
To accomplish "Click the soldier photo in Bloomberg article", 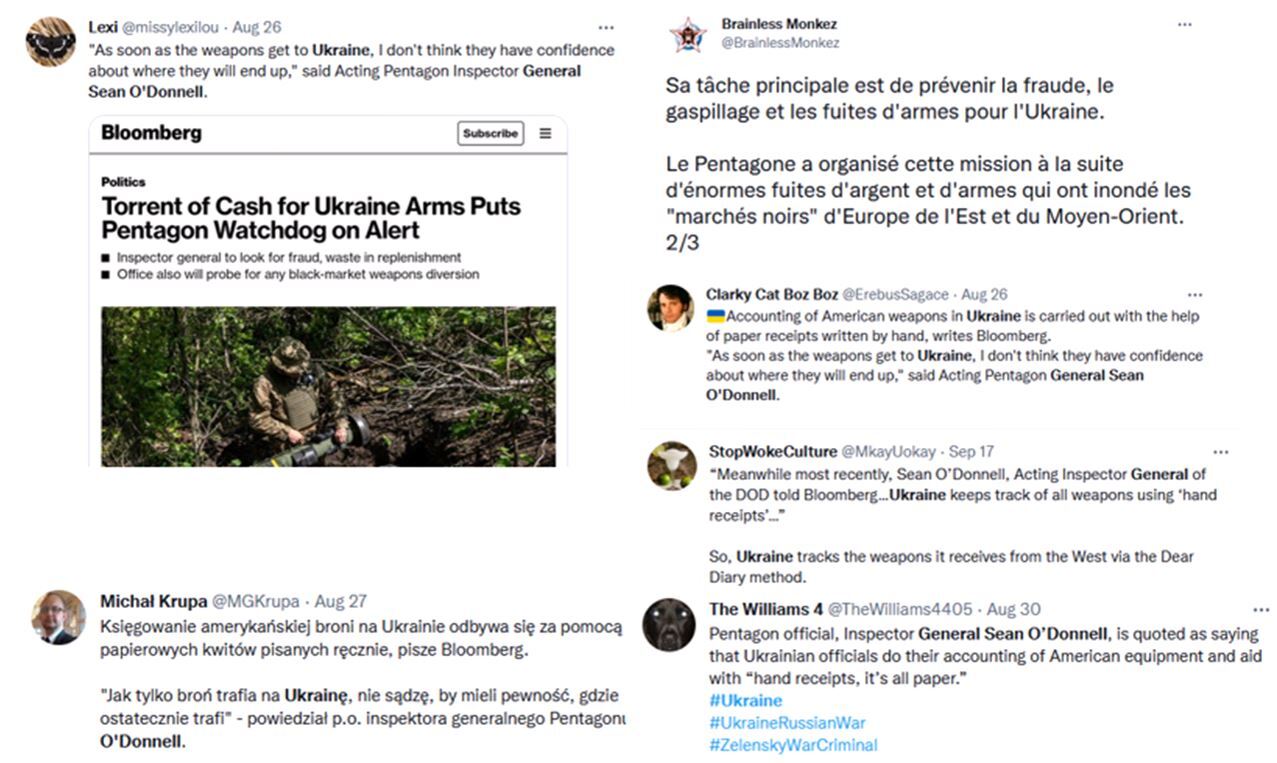I will click(x=328, y=386).
